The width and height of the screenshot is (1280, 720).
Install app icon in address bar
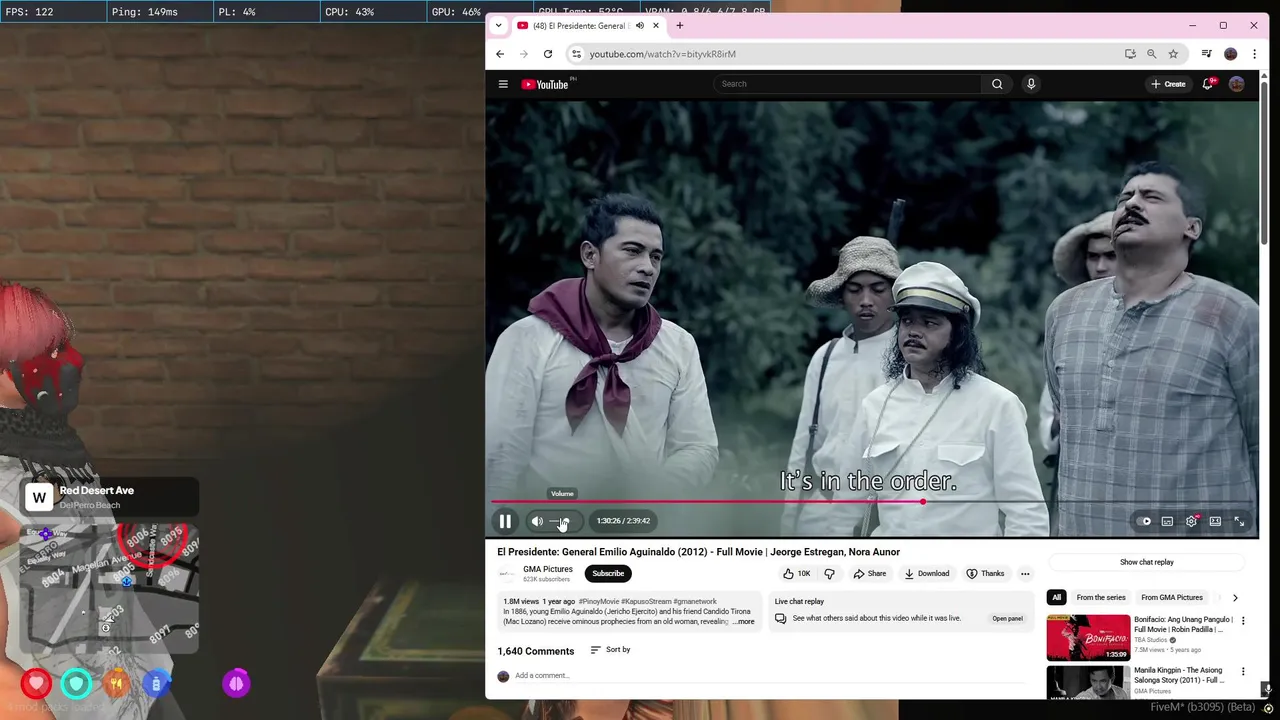[1130, 54]
